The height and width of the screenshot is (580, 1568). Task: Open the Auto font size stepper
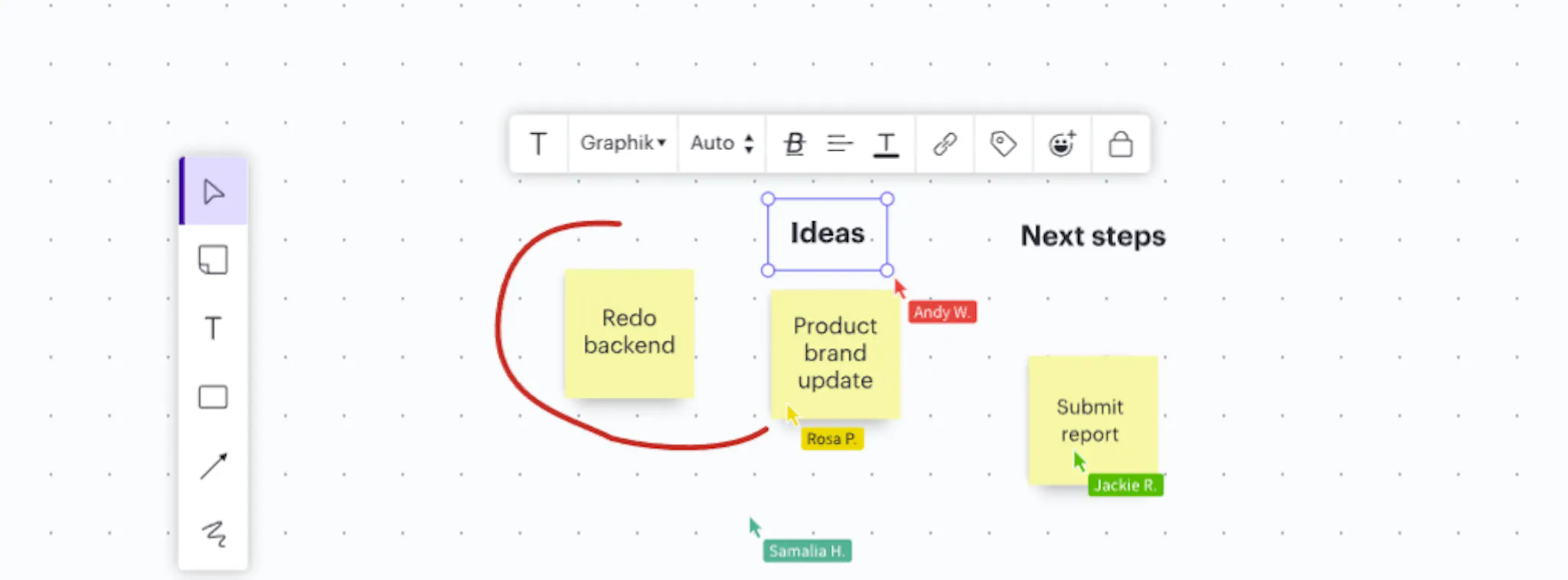(x=722, y=143)
